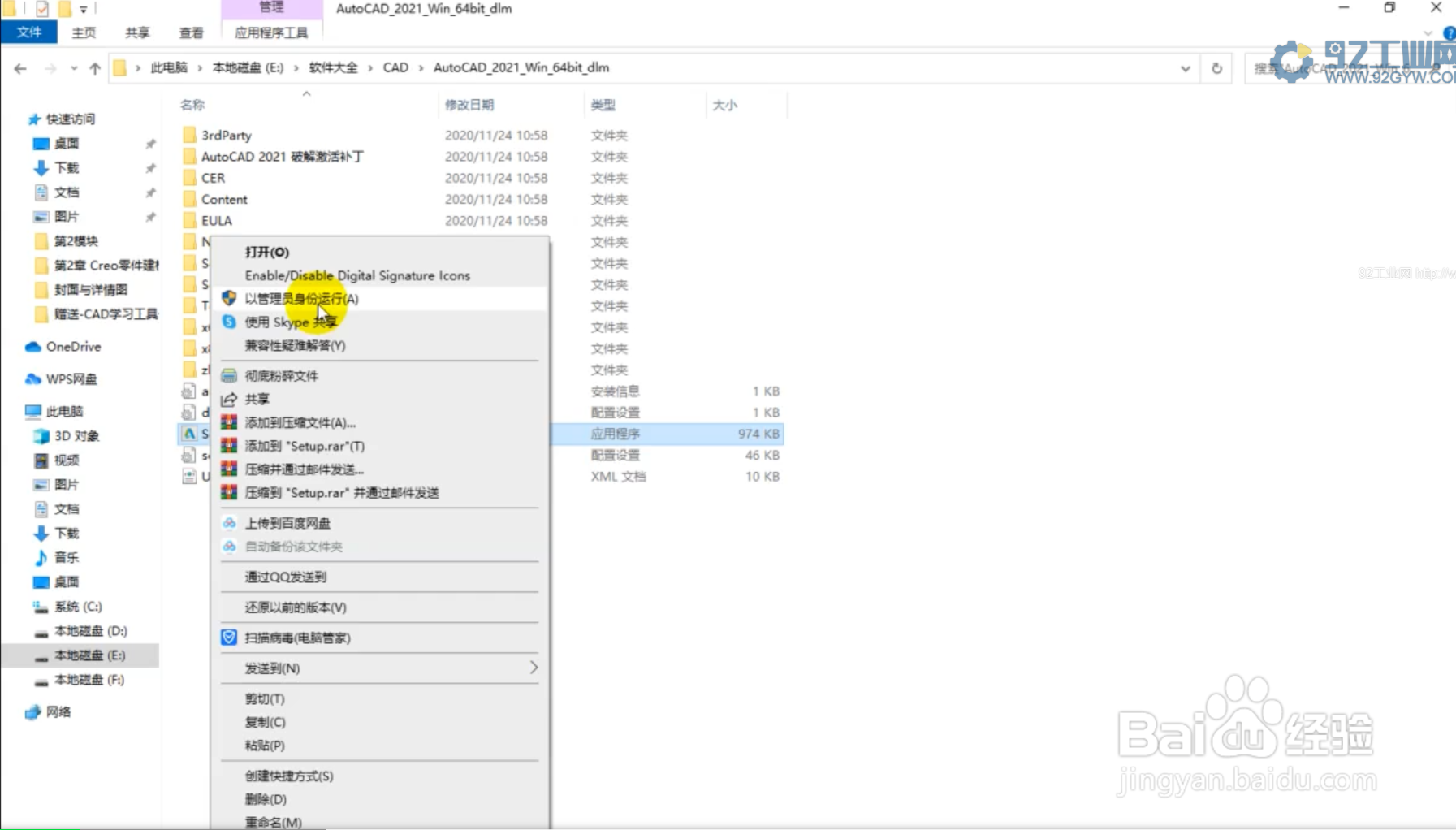Choose Copy in the context menu
Image resolution: width=1456 pixels, height=830 pixels.
265,722
